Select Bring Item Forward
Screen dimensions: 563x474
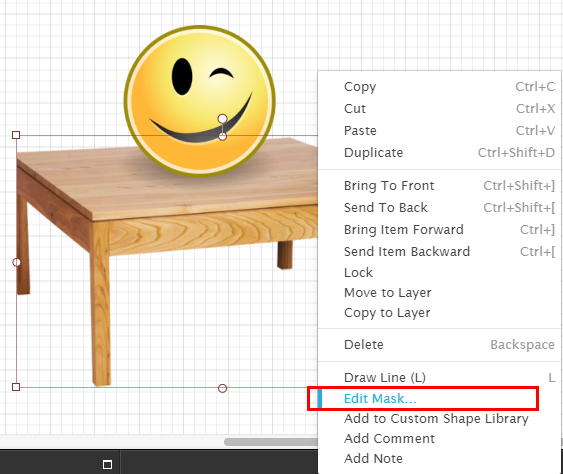tap(439, 229)
